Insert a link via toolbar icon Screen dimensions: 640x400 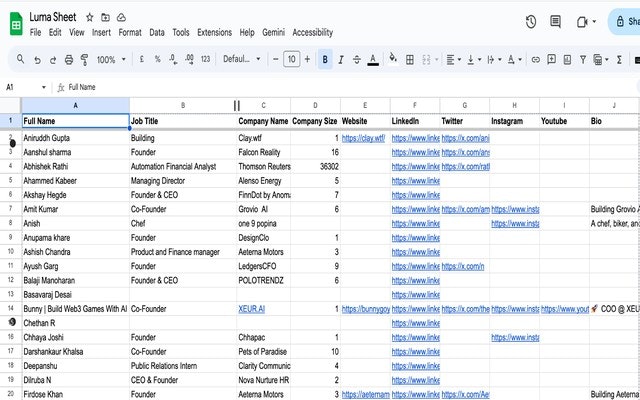point(536,60)
